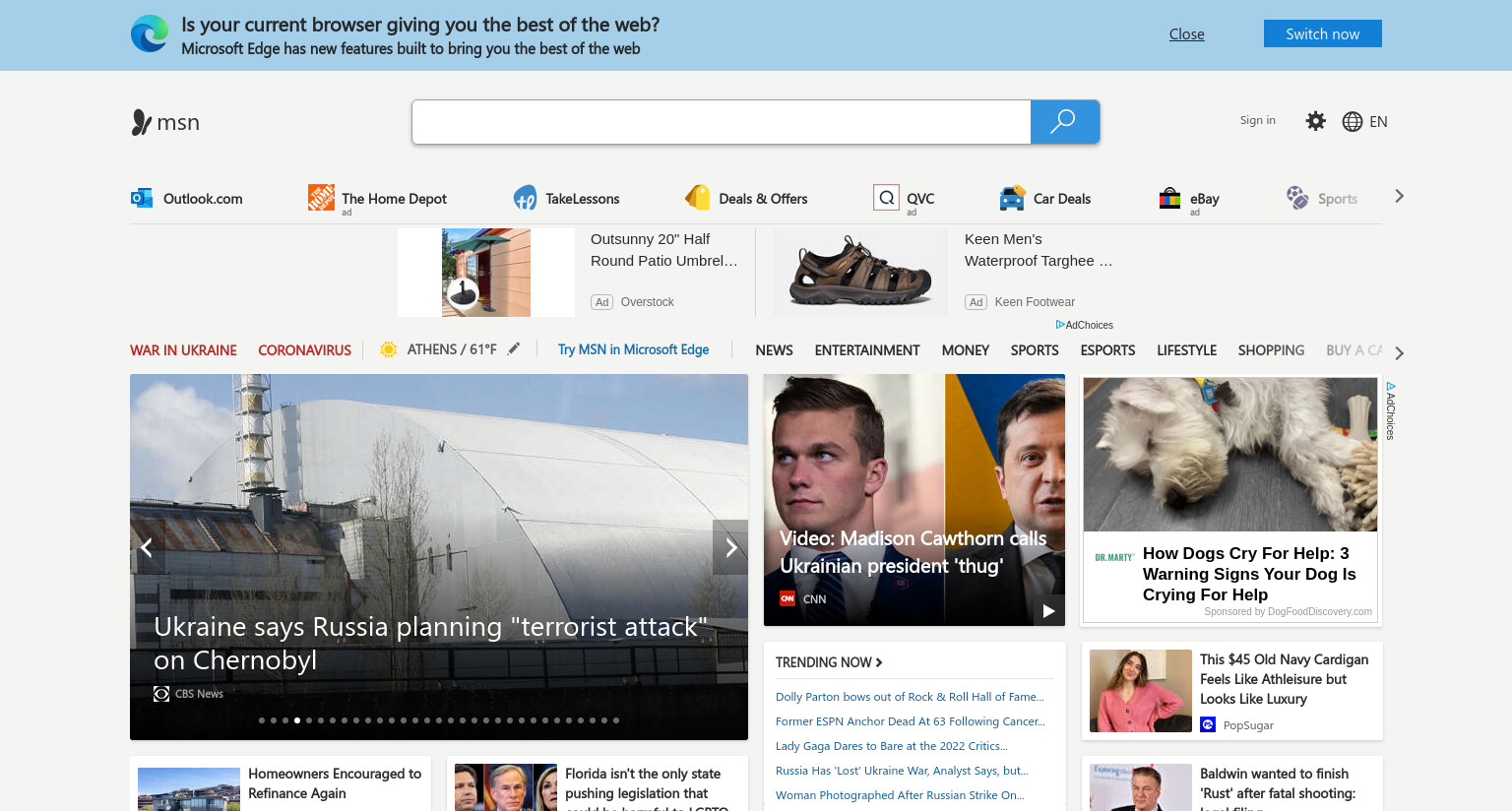
Task: Select the fourth carousel dot indicator
Action: [x=297, y=720]
